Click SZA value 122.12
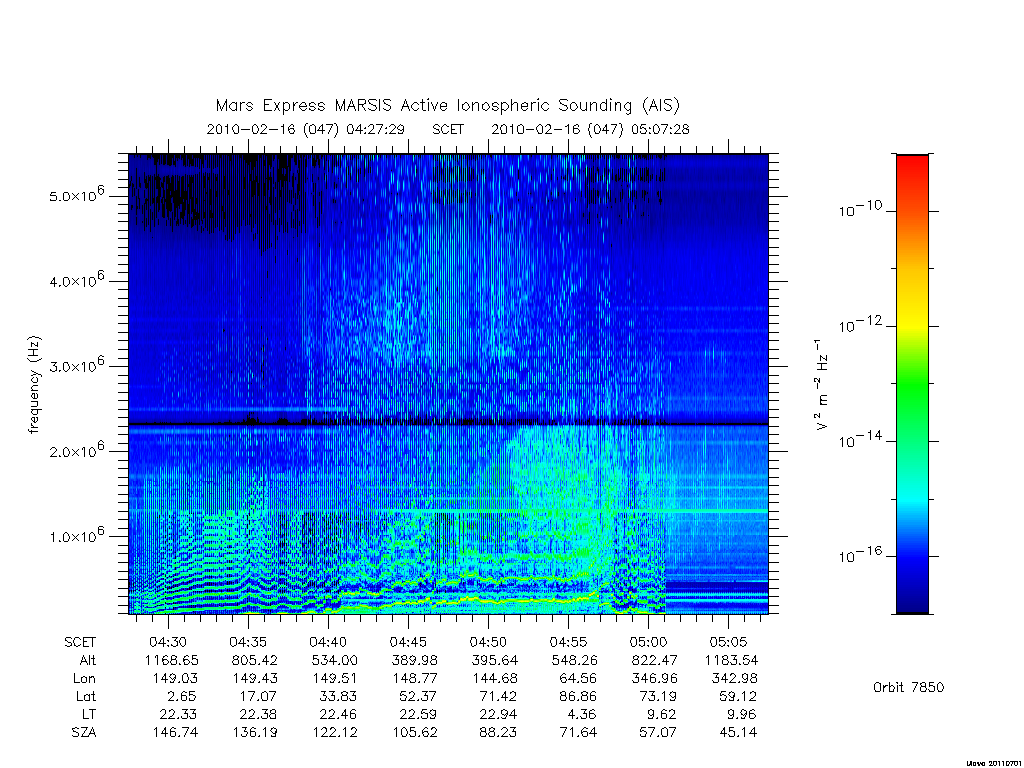The width and height of the screenshot is (1024, 768). [x=334, y=733]
